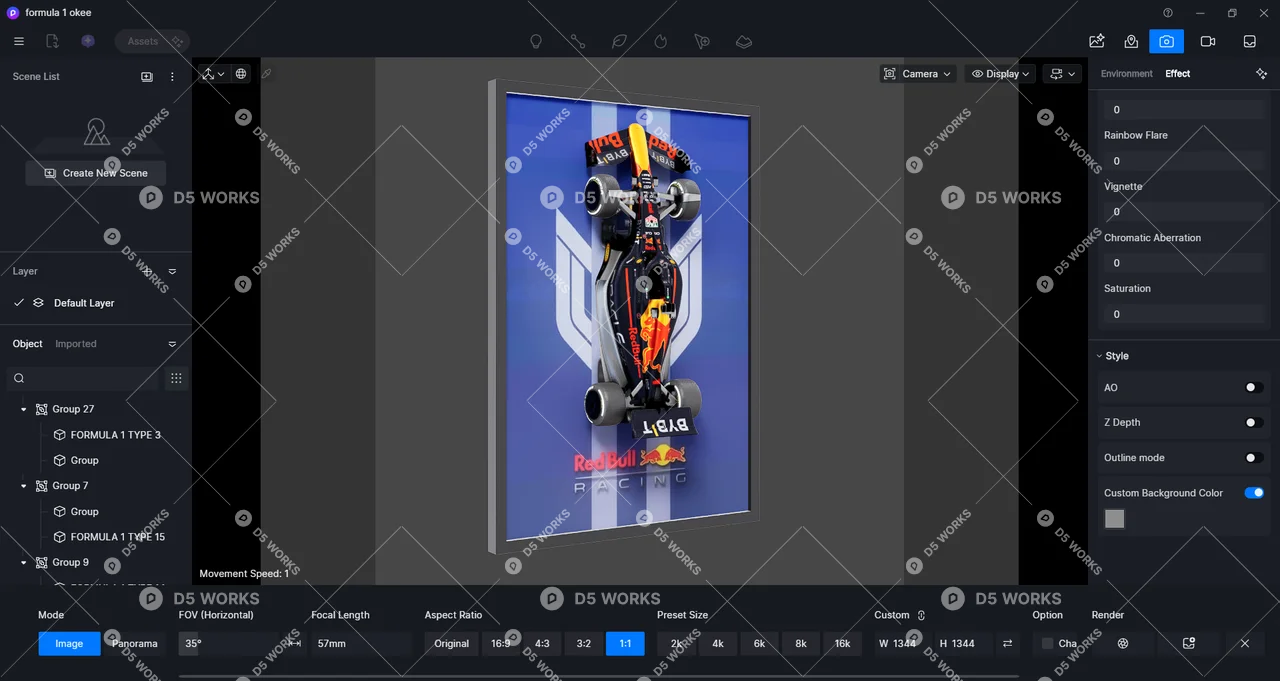
Task: Toggle the Z Depth switch
Action: [1254, 423]
